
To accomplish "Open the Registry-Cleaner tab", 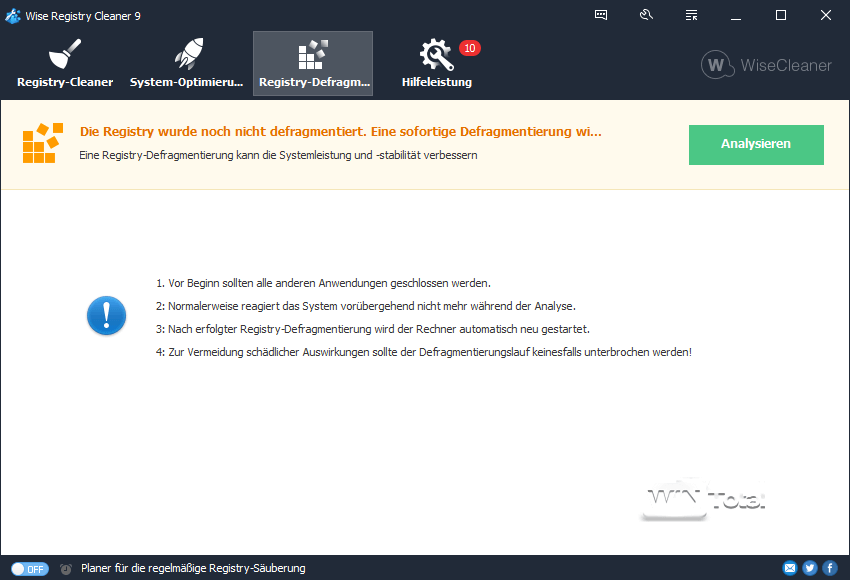I will pos(65,63).
